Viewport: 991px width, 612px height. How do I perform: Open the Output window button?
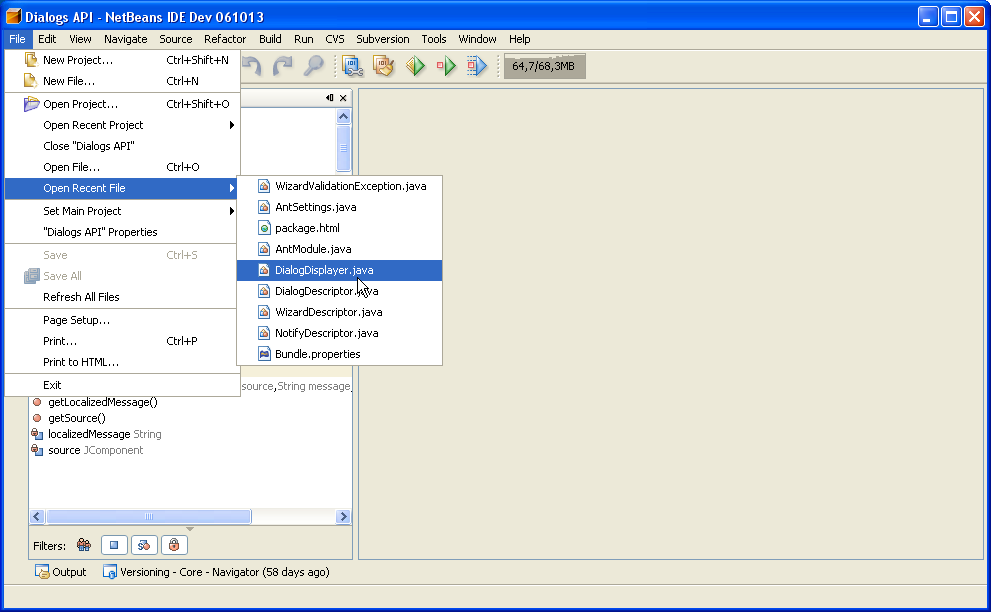coord(61,572)
